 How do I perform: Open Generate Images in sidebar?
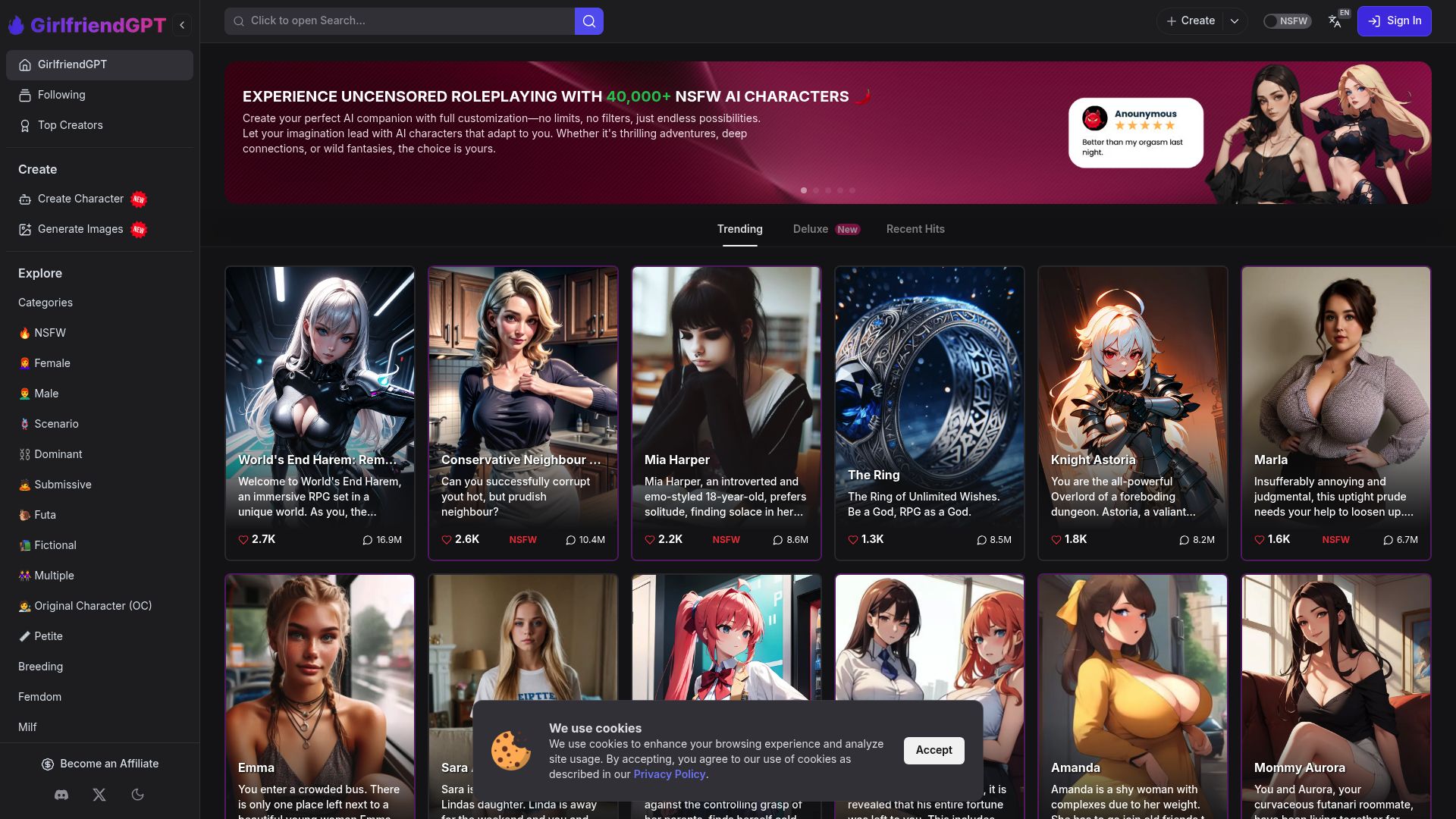[x=99, y=229]
